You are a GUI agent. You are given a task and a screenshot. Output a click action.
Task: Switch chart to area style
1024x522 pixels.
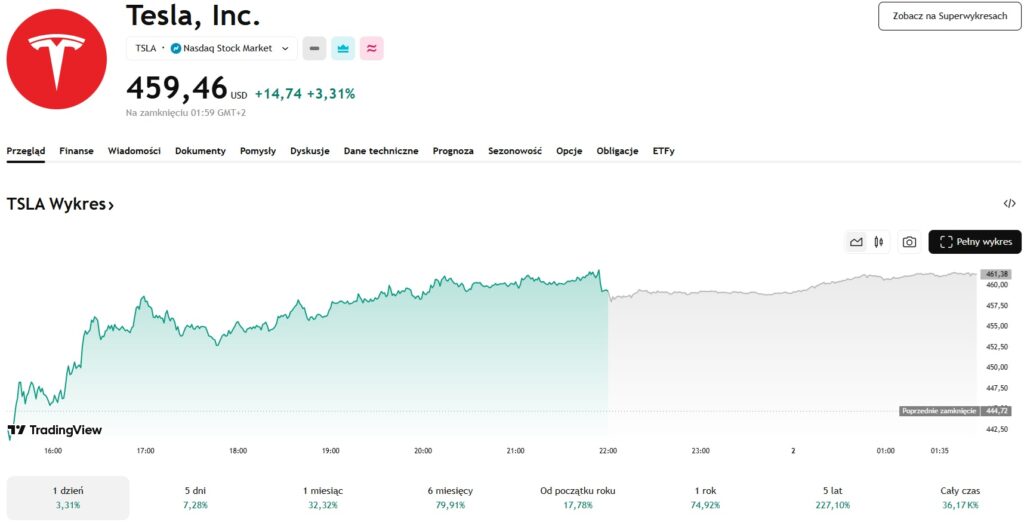coord(856,242)
